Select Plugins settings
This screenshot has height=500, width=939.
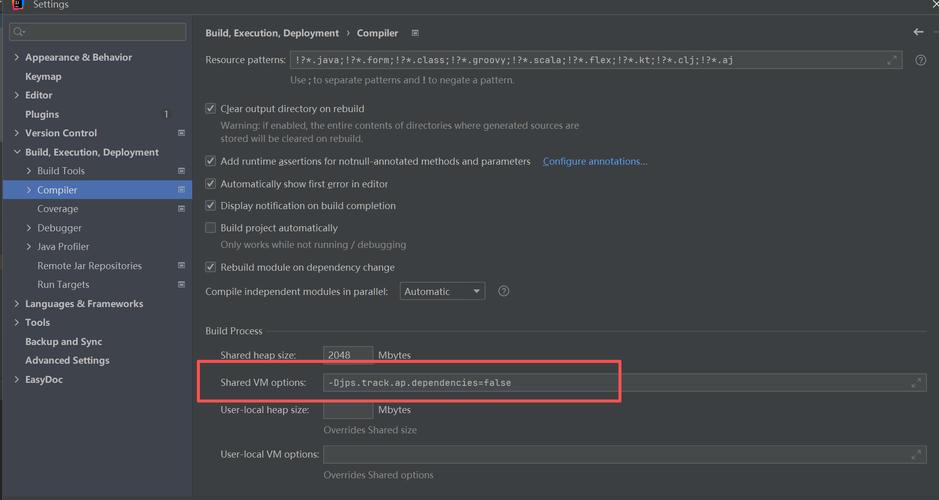tap(42, 114)
